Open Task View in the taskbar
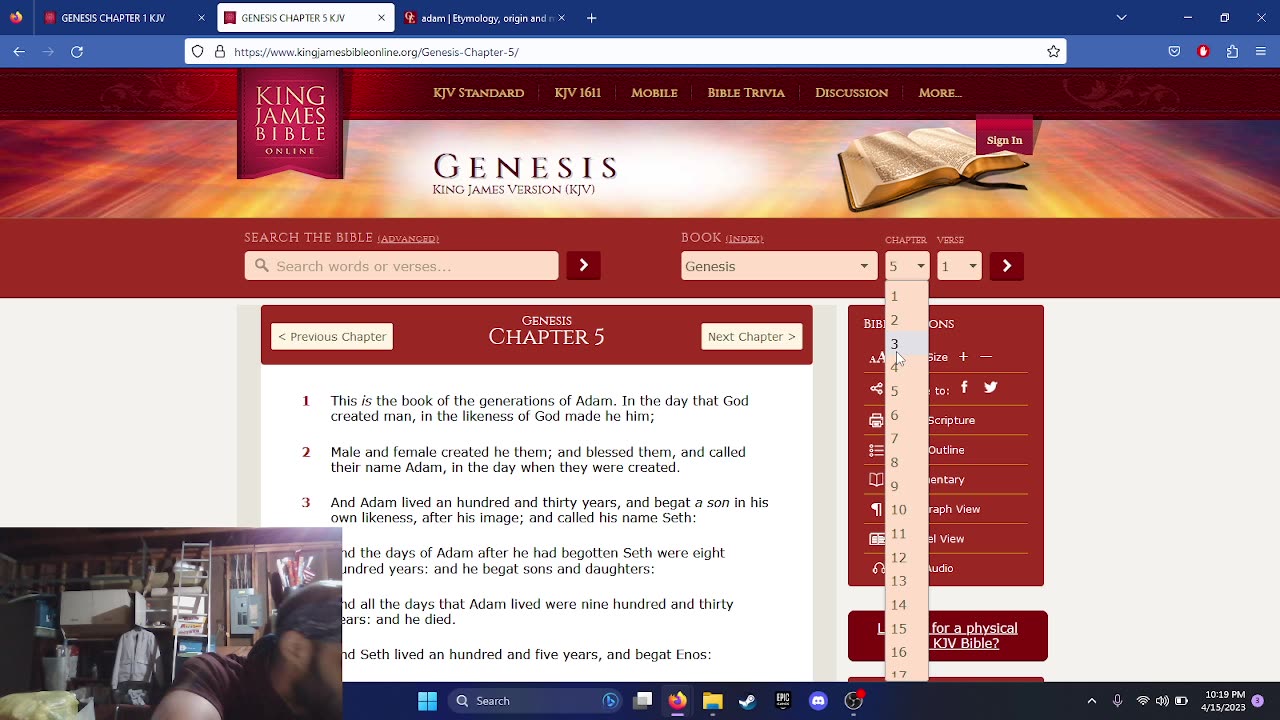The height and width of the screenshot is (720, 1280). coord(643,701)
